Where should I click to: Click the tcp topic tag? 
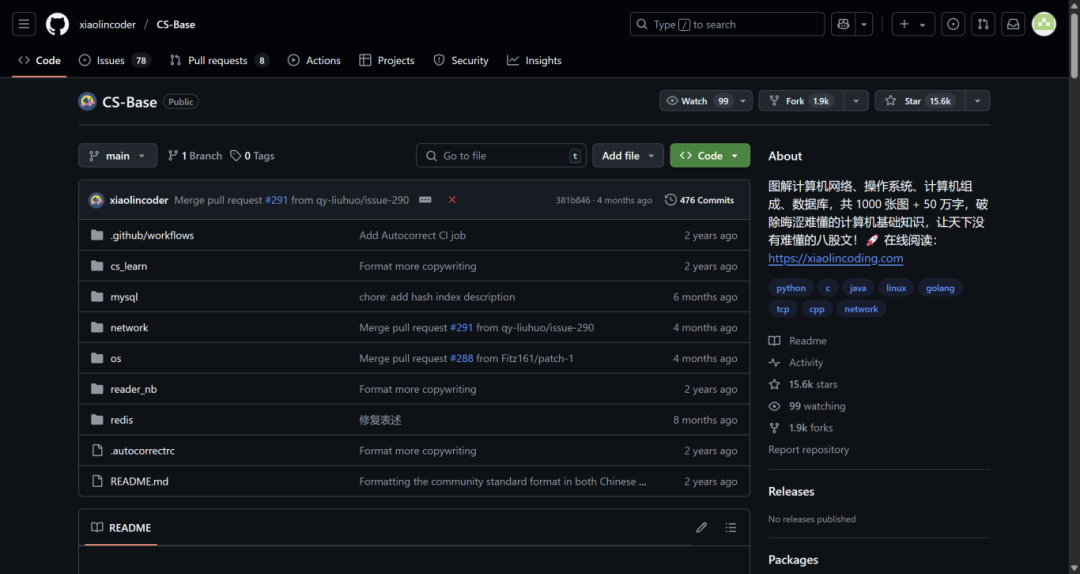(x=783, y=309)
